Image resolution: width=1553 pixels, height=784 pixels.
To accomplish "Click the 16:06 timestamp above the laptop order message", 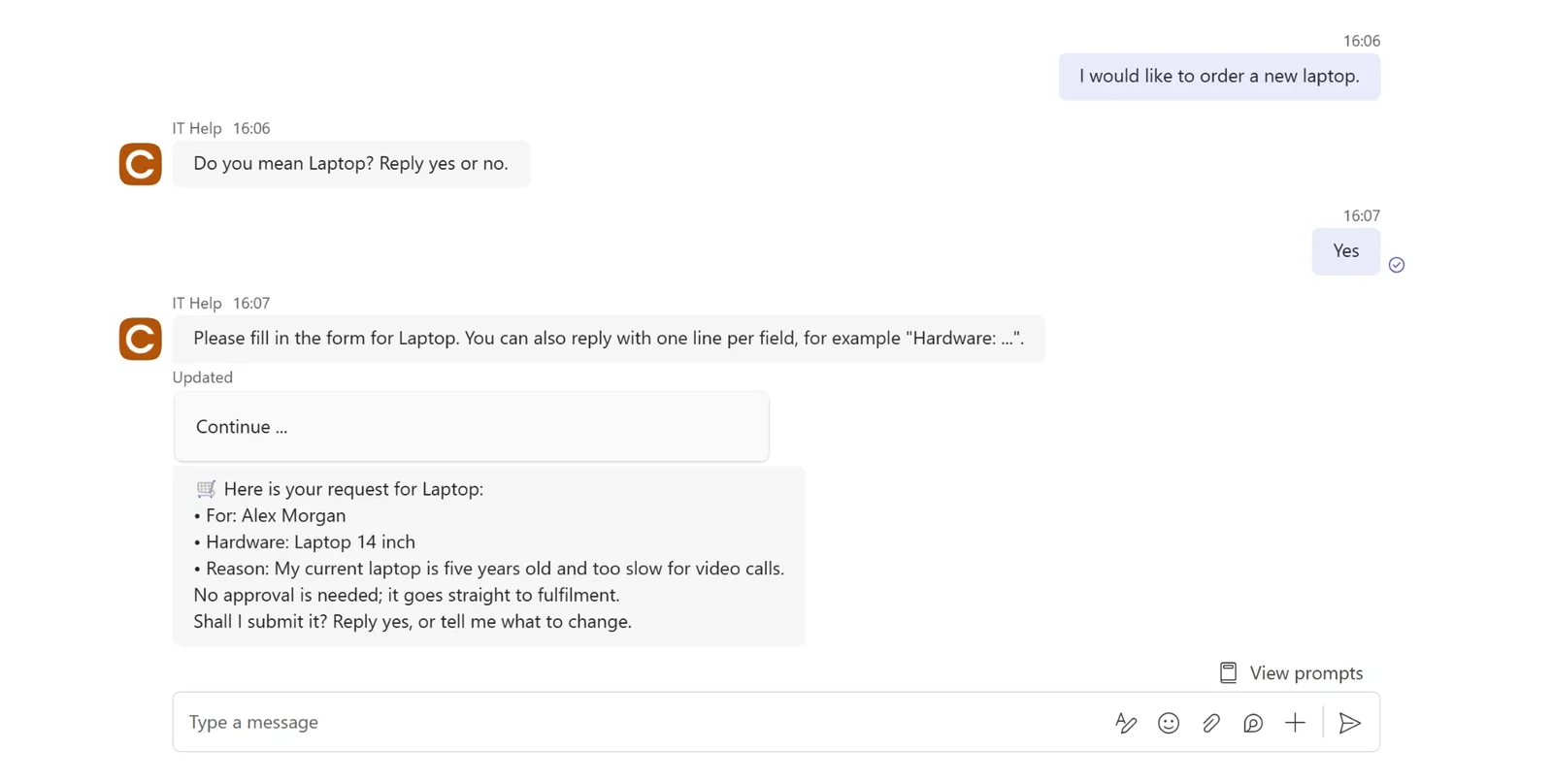I will (x=1362, y=41).
